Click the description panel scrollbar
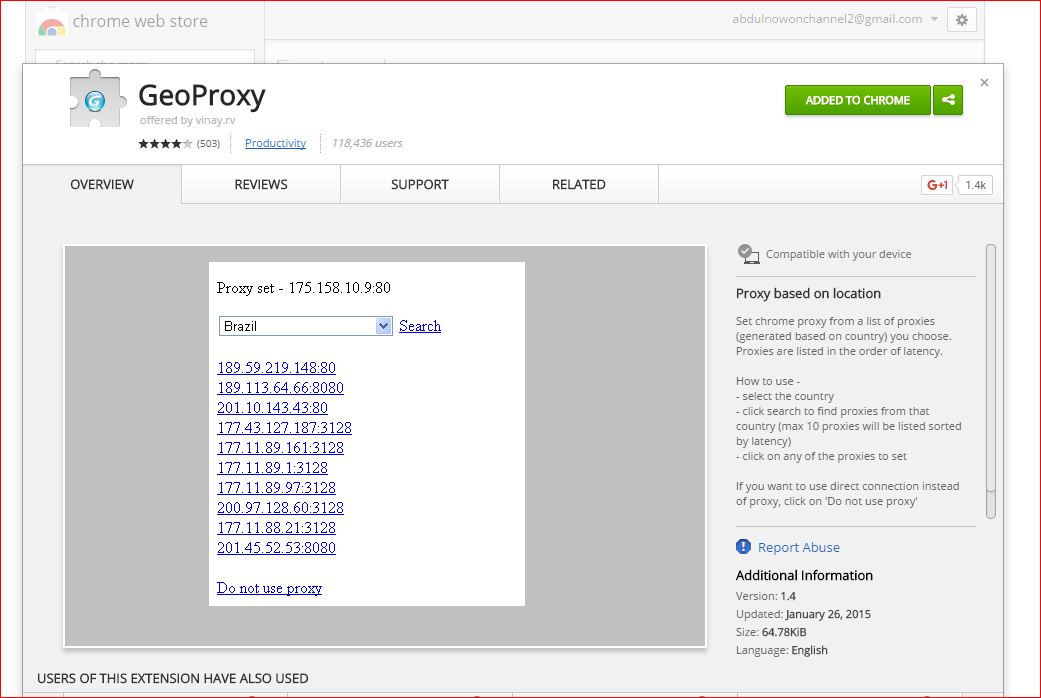This screenshot has height=698, width=1041. pos(991,381)
